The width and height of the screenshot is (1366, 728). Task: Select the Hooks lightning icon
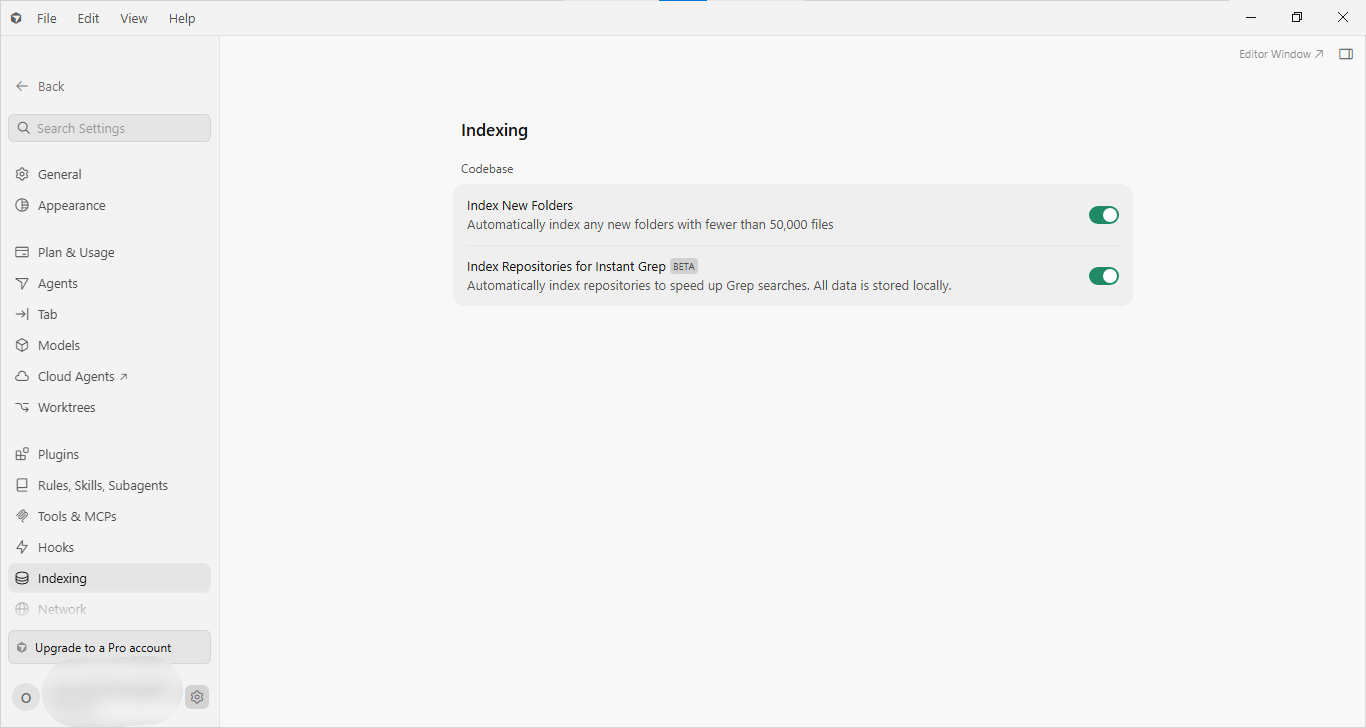coord(22,547)
